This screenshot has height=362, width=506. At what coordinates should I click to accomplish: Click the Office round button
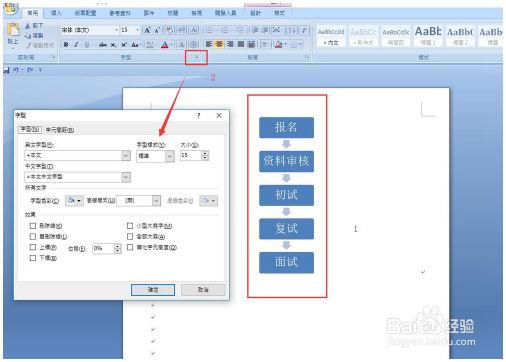click(x=11, y=9)
